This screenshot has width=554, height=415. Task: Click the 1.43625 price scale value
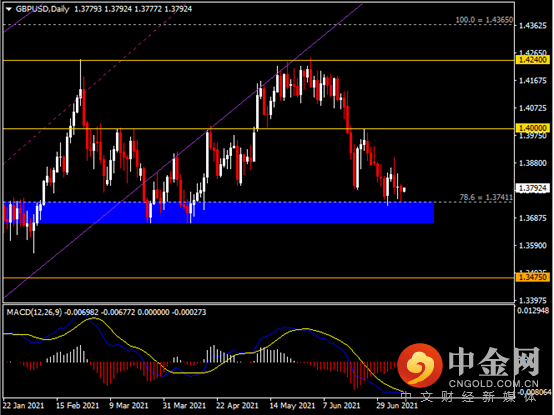pos(532,26)
